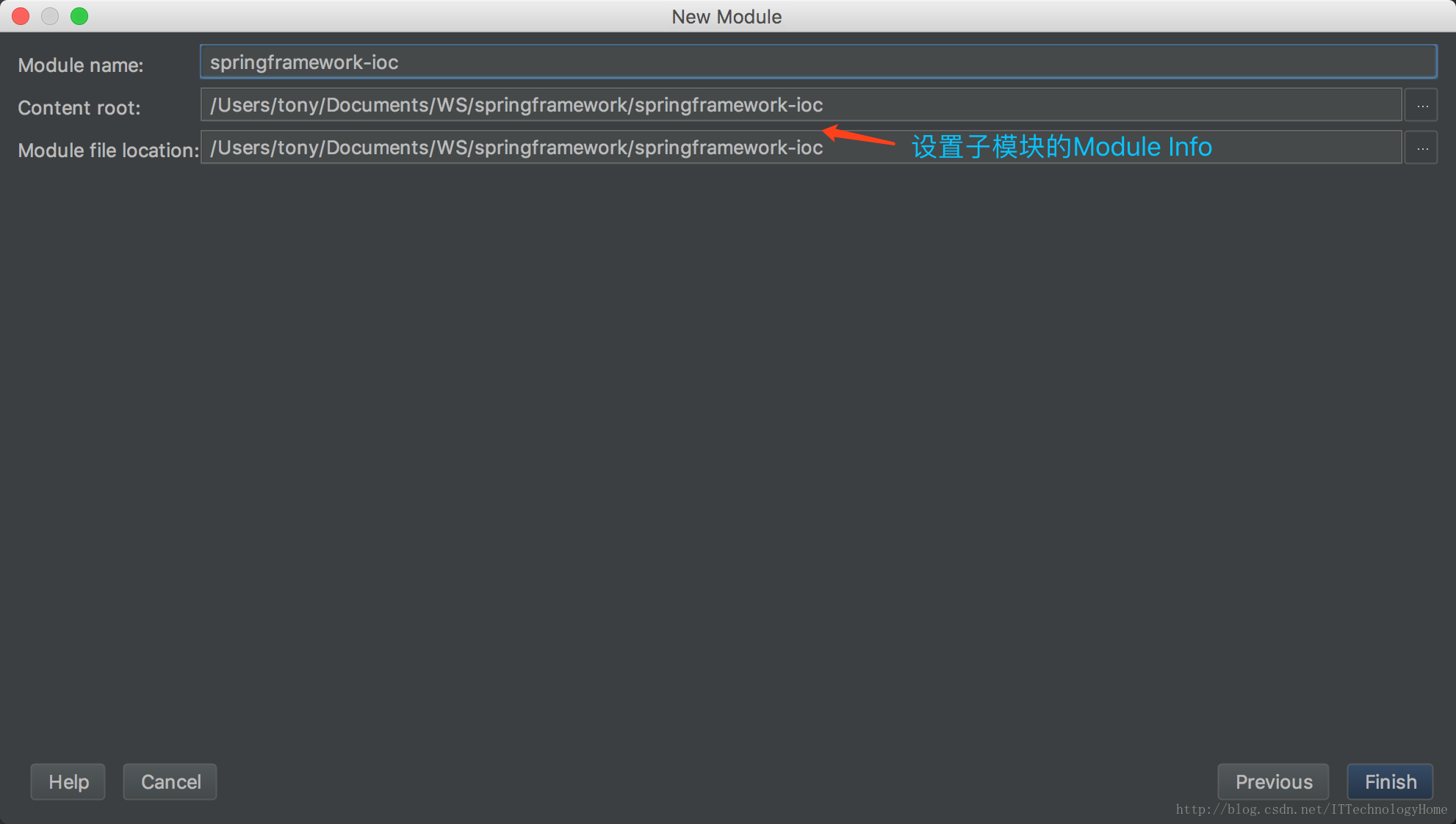This screenshot has height=824, width=1456.
Task: Click the Help button for assistance
Action: pyautogui.click(x=68, y=781)
